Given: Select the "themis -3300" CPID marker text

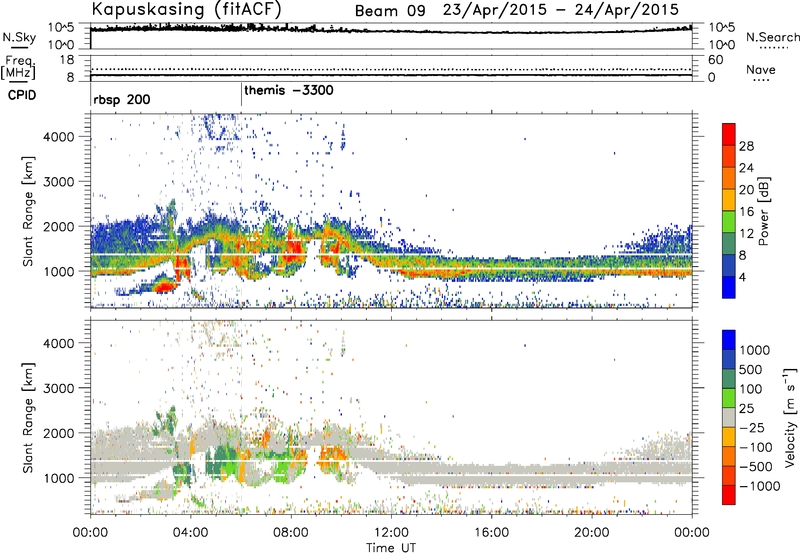Looking at the screenshot, I should [289, 90].
